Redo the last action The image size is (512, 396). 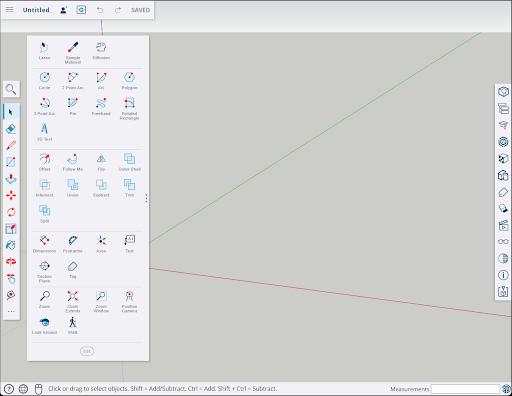tap(118, 10)
